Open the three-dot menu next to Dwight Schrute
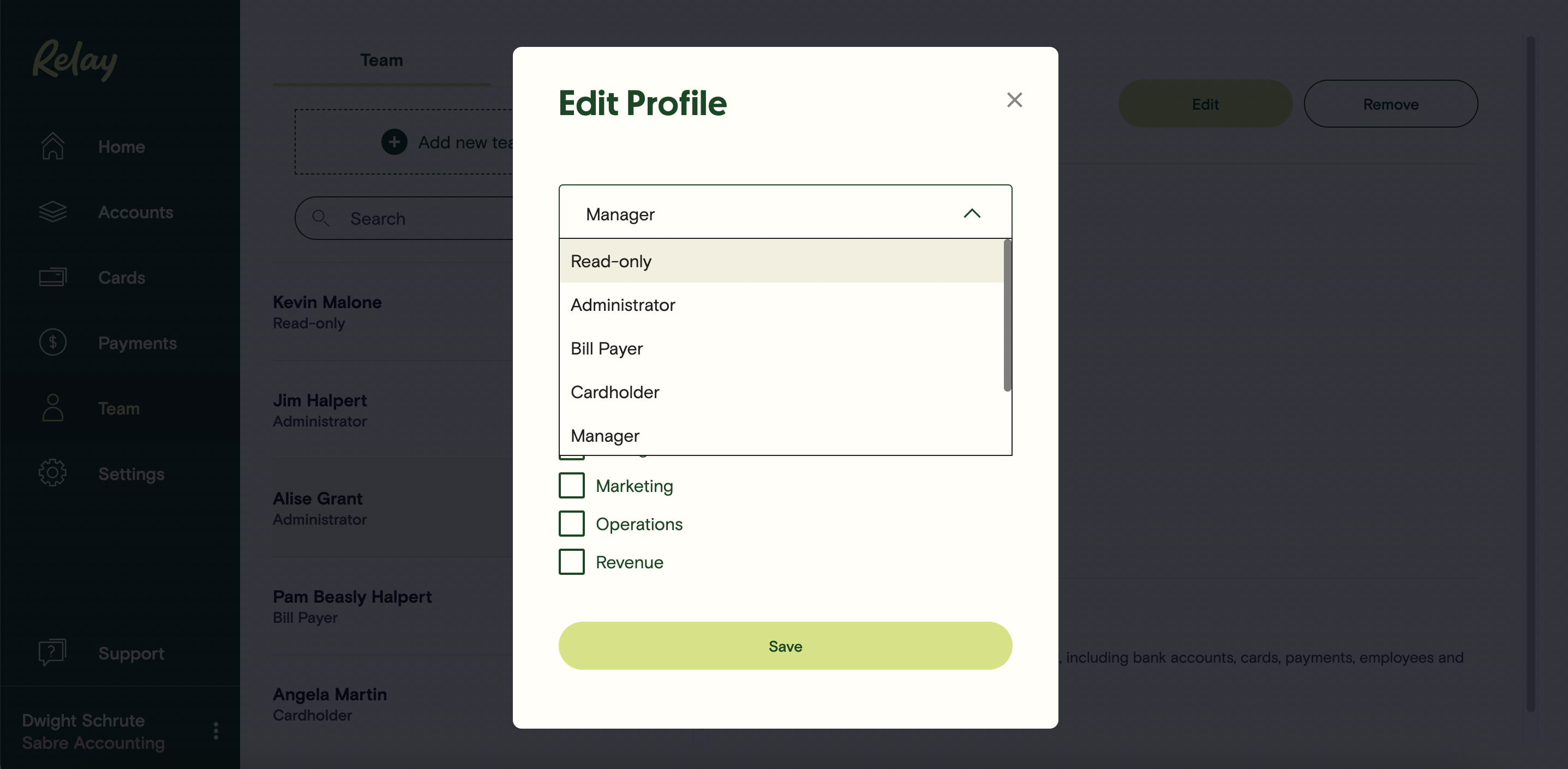The image size is (1568, 769). pos(215,731)
